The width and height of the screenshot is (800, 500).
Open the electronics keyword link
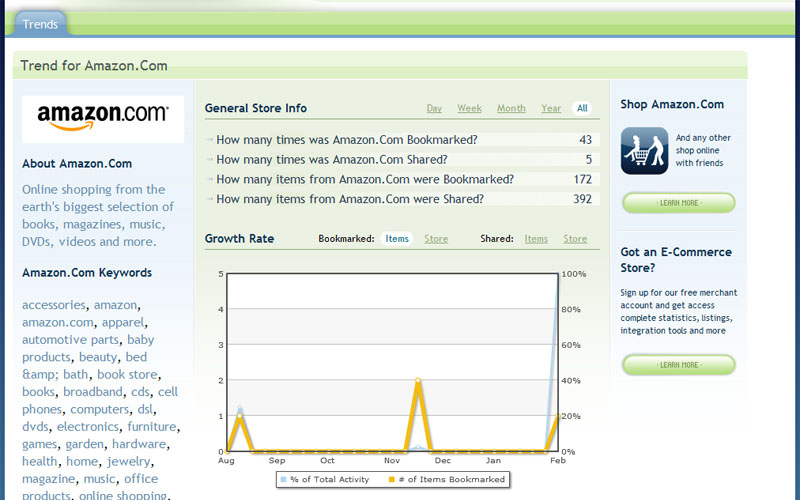(x=88, y=427)
